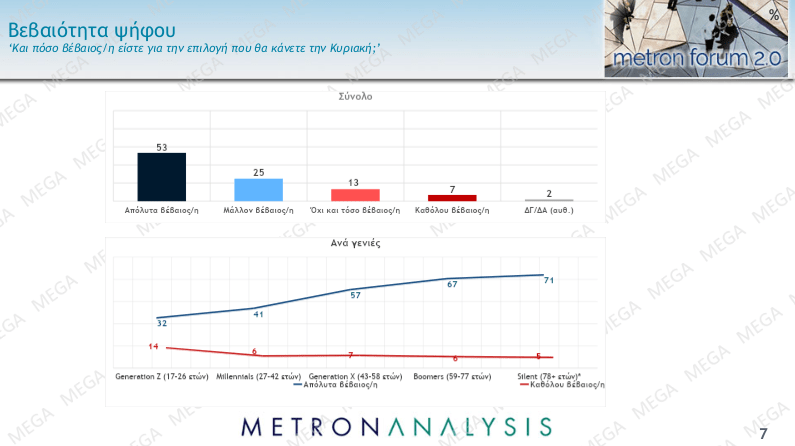The width and height of the screenshot is (795, 446).
Task: Click the page number 7
Action: click(x=764, y=433)
